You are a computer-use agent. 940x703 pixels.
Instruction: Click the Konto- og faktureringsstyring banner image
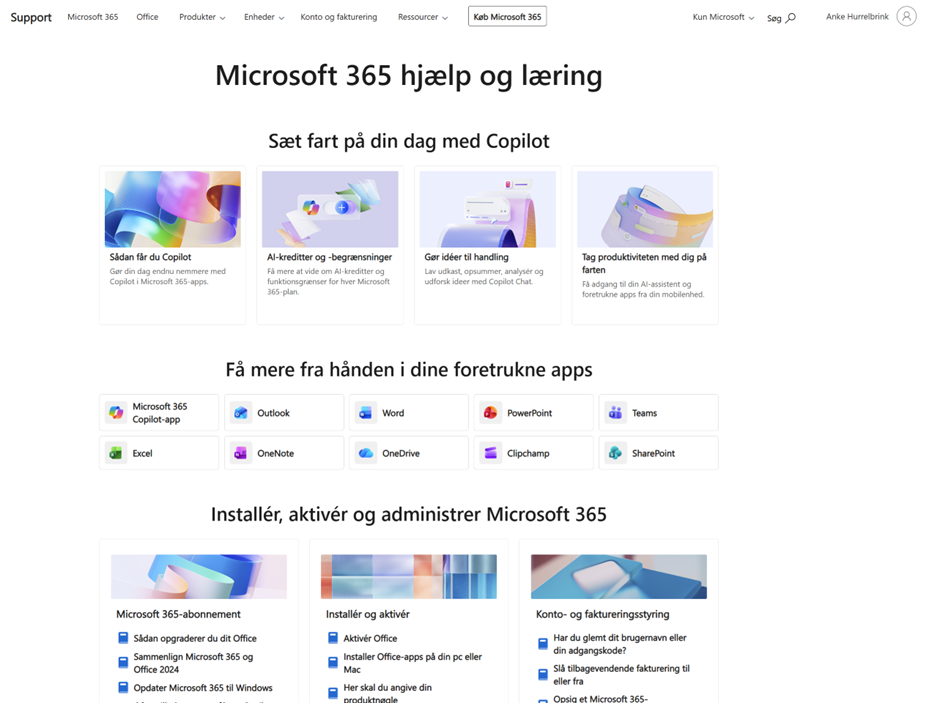pyautogui.click(x=619, y=577)
